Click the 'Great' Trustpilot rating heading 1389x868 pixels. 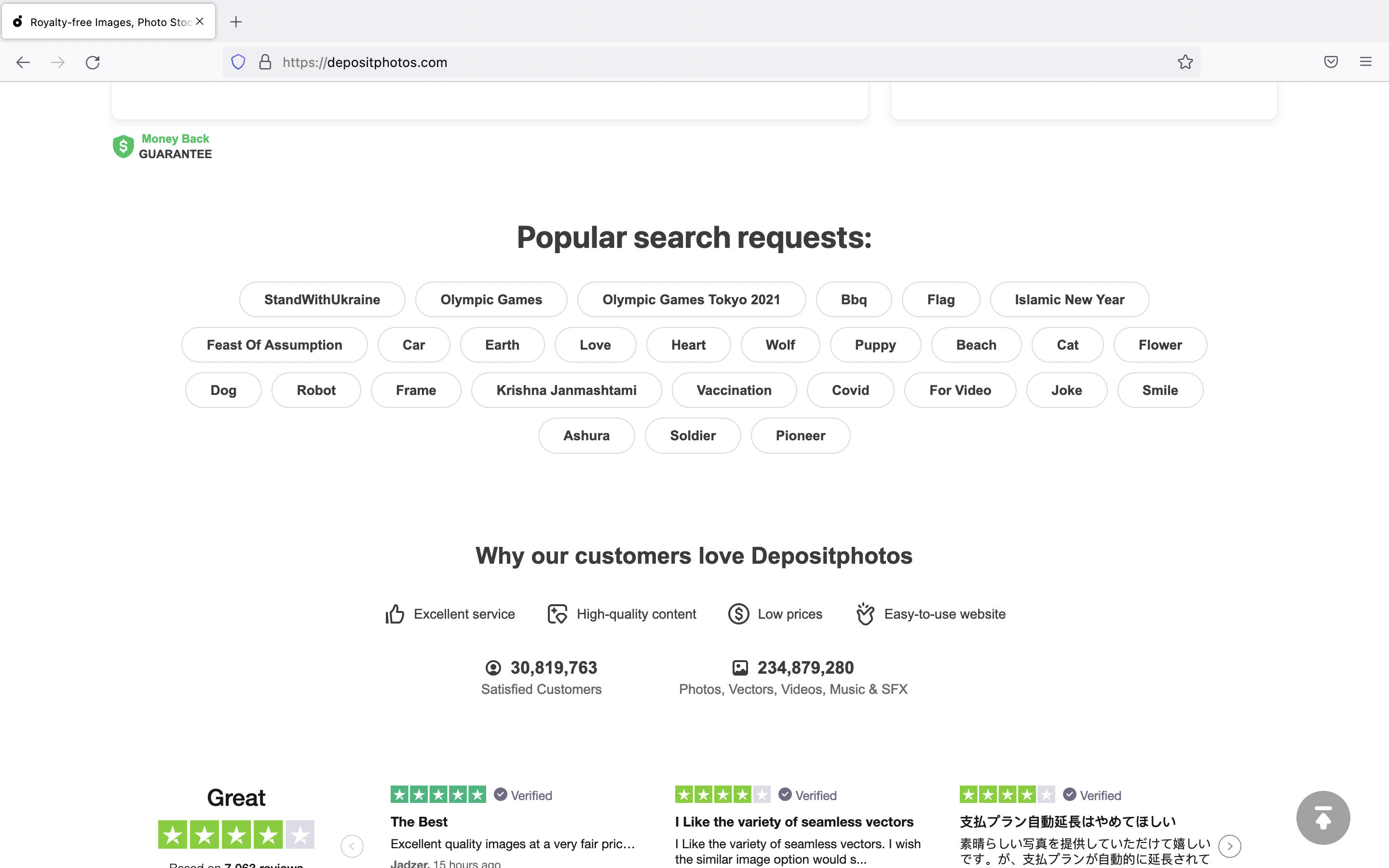pos(236,798)
